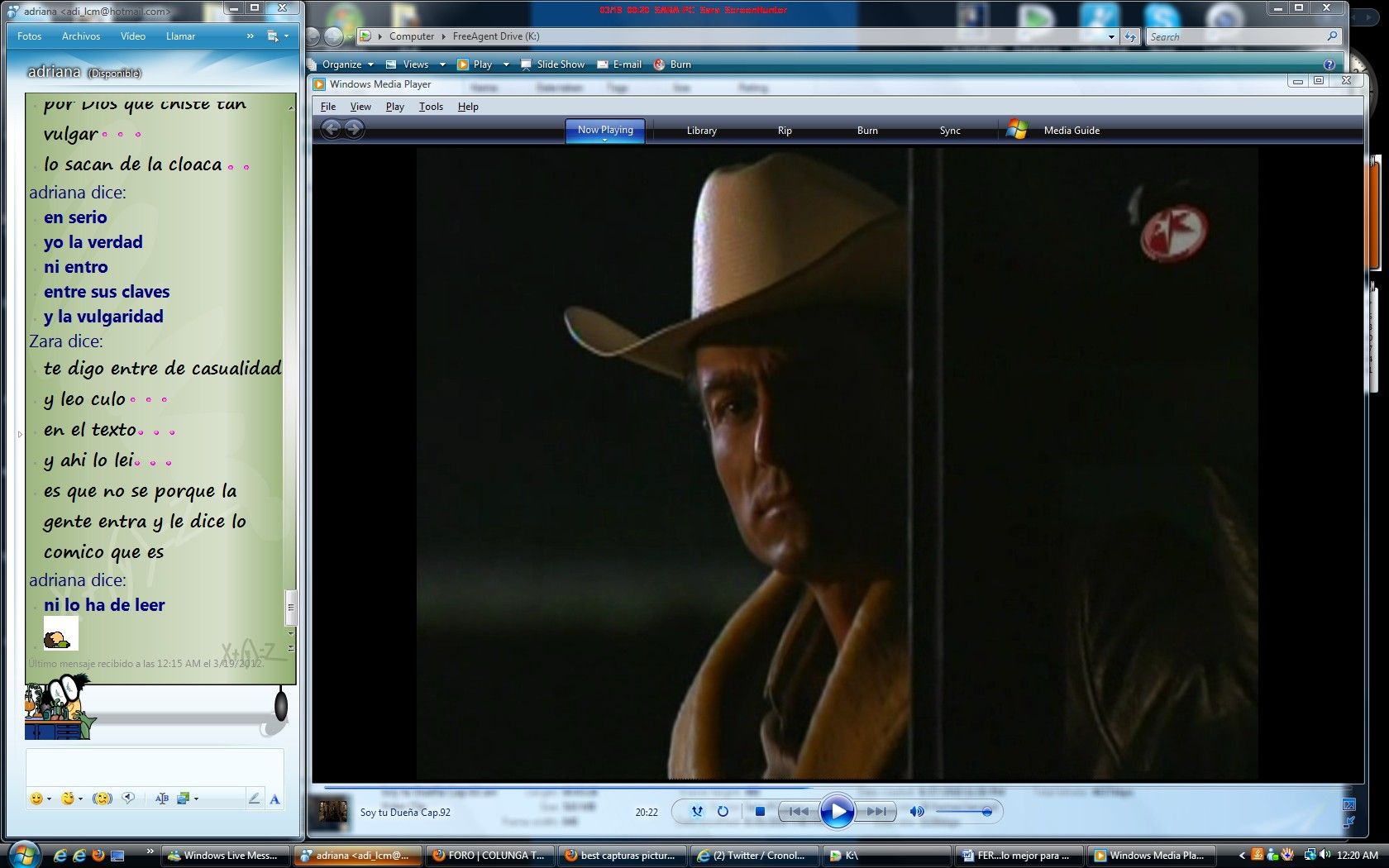The width and height of the screenshot is (1389, 868).
Task: Play the Soy tu Dueña video
Action: [838, 812]
